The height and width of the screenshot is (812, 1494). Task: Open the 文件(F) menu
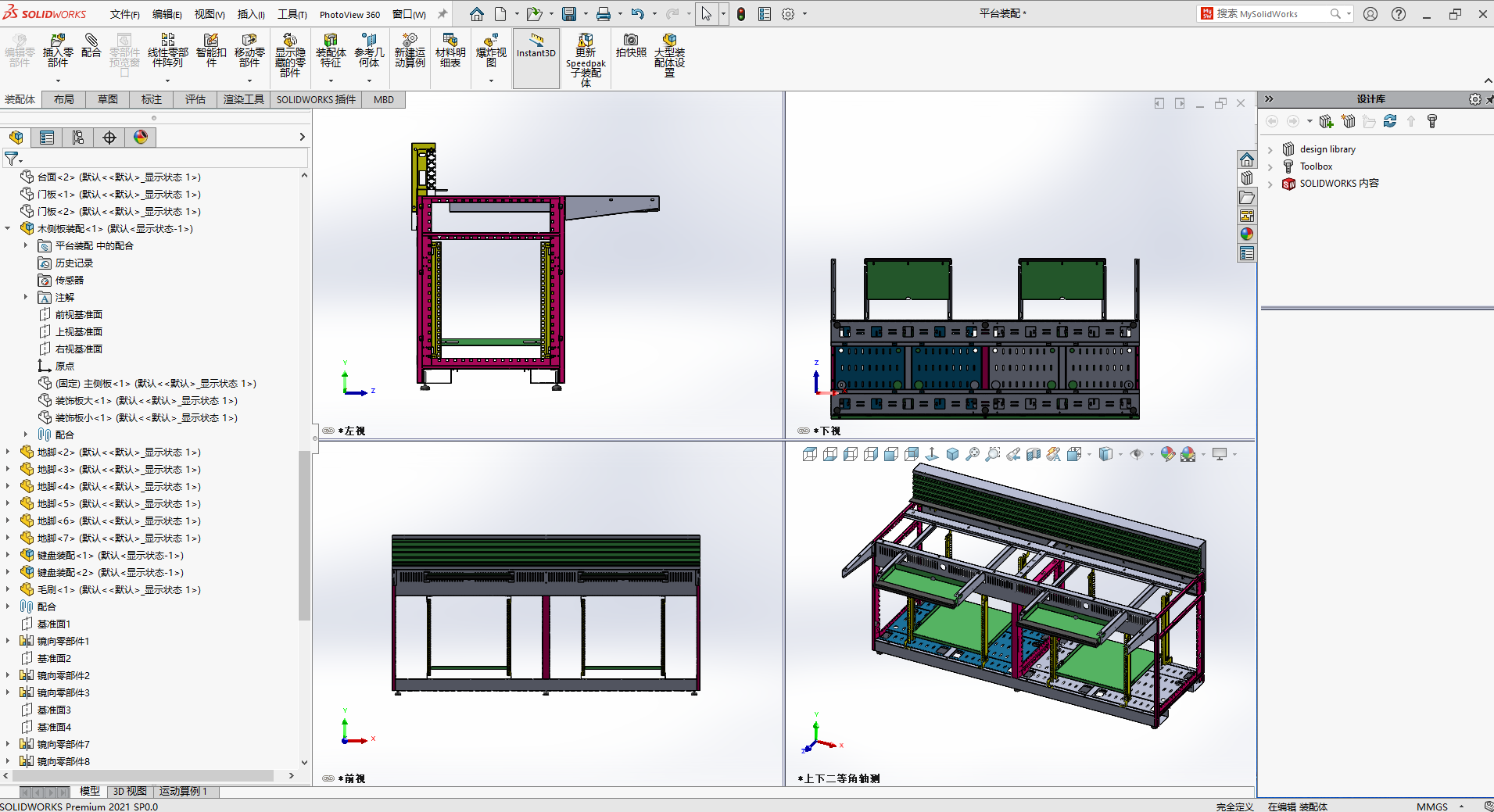(125, 14)
